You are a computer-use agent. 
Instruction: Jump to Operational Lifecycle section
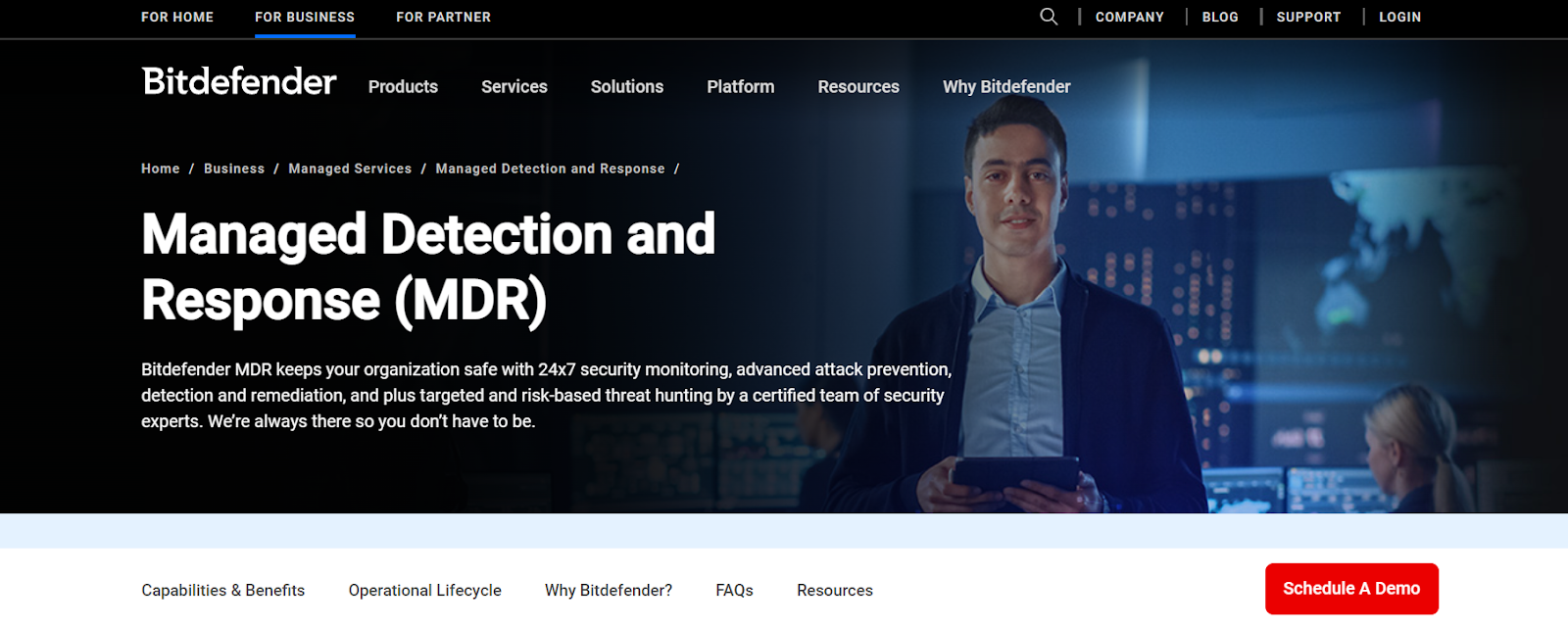(x=425, y=590)
